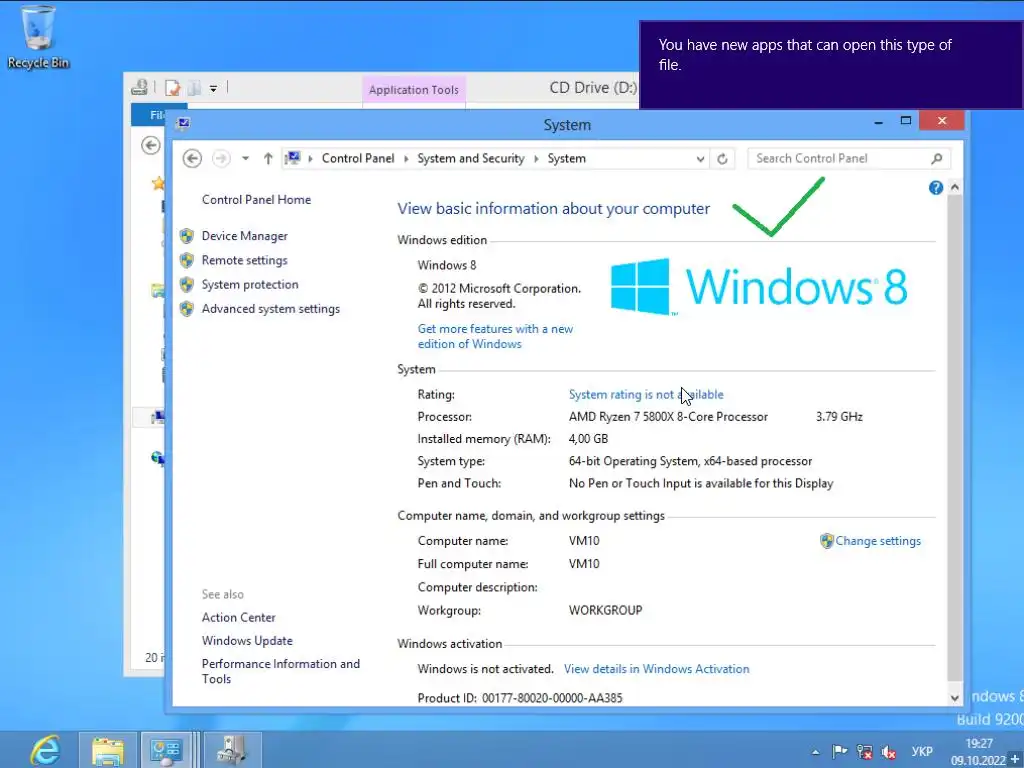The image size is (1024, 768).
Task: Open File Explorer from taskbar
Action: click(x=108, y=750)
